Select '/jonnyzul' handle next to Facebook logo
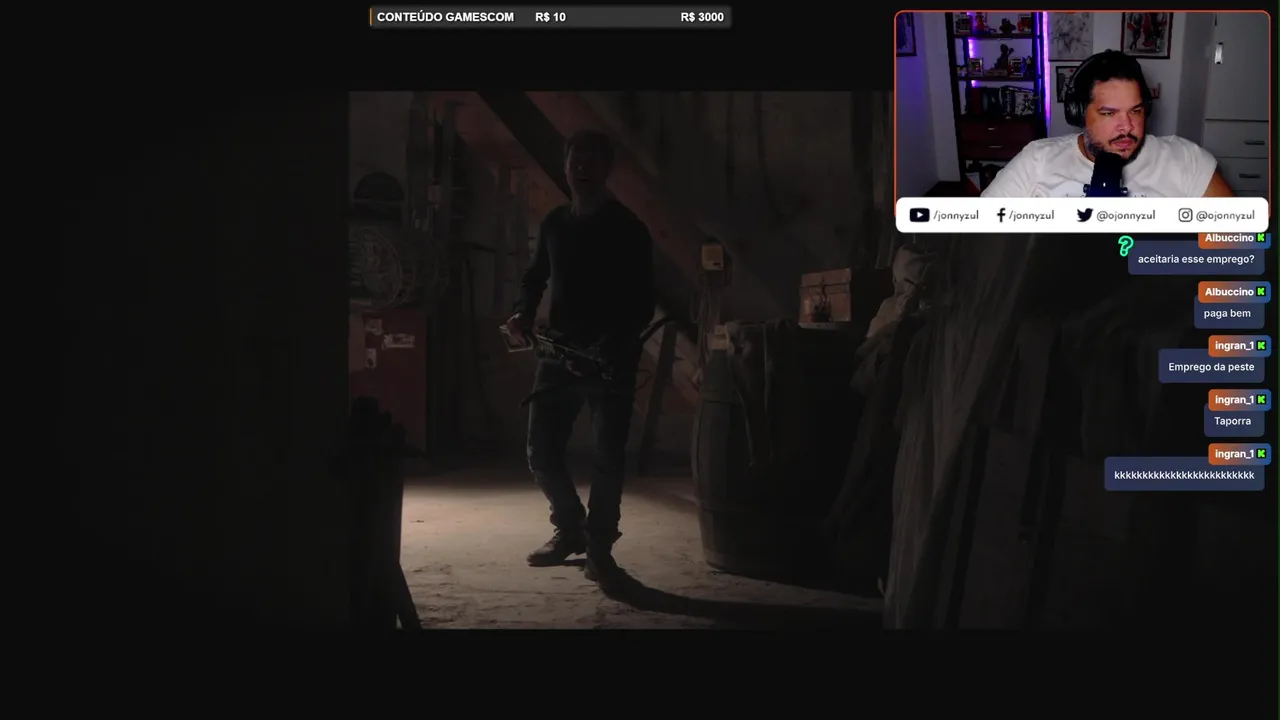1280x720 pixels. (x=1031, y=215)
